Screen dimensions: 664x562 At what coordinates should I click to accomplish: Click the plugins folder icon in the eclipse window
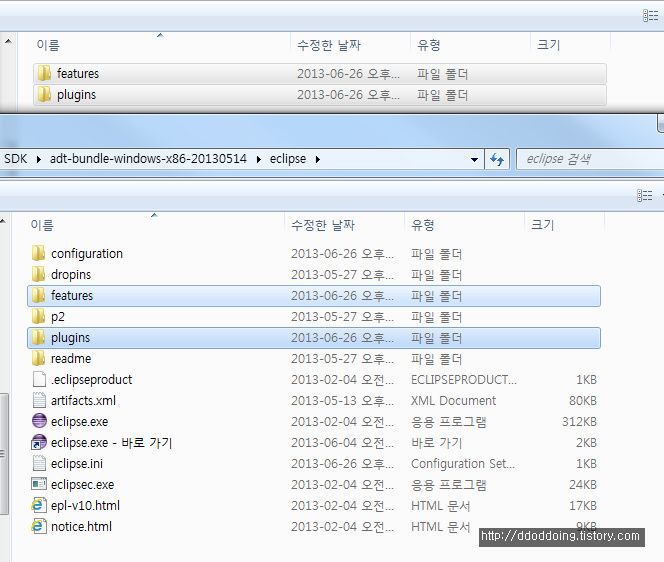click(38, 338)
